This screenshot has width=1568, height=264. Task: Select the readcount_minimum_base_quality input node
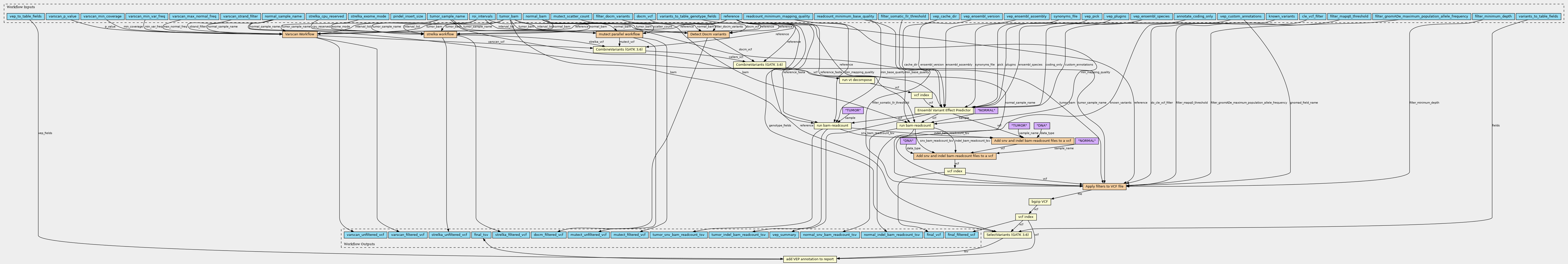click(x=845, y=16)
